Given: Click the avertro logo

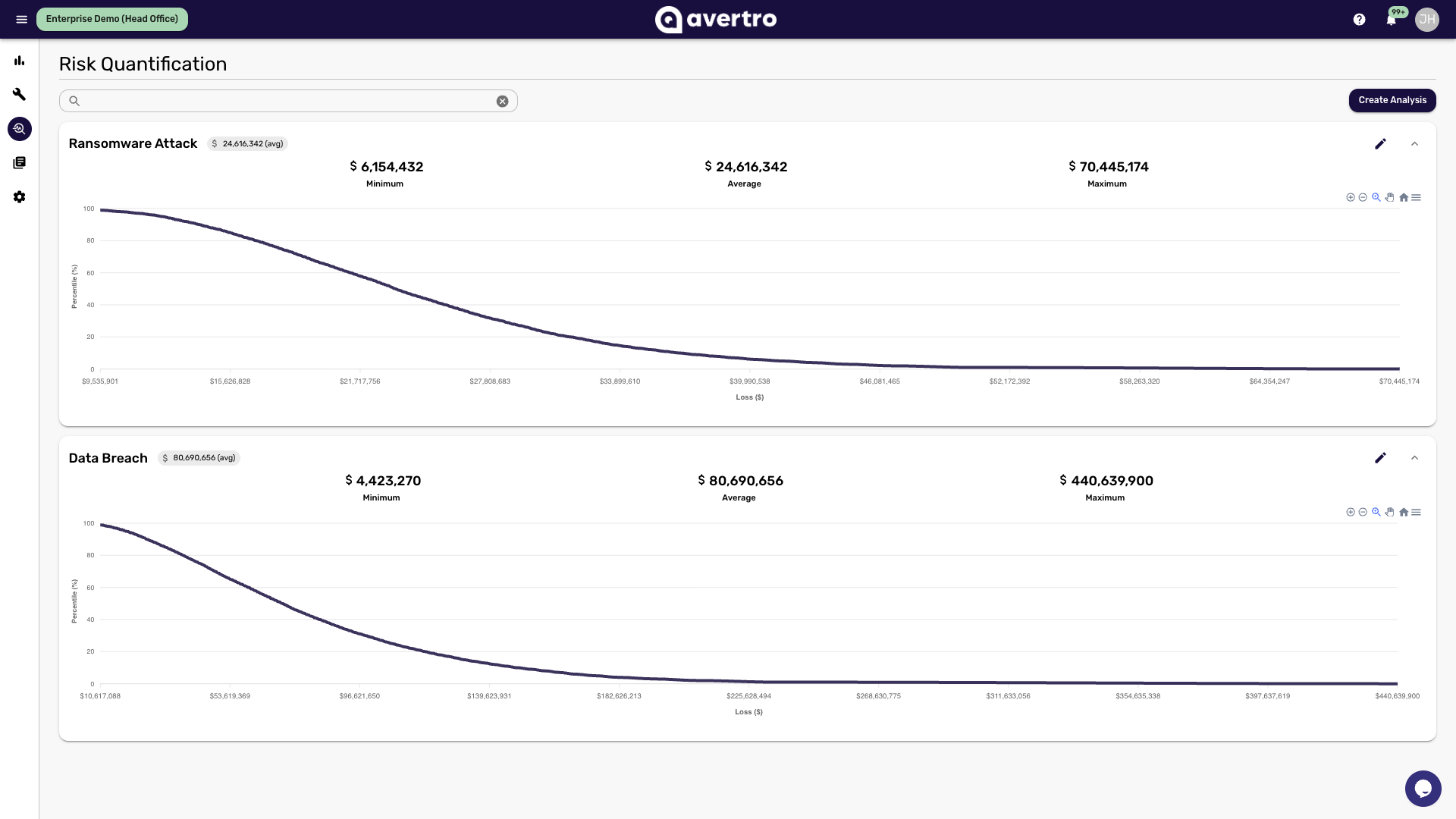Looking at the screenshot, I should coord(716,19).
